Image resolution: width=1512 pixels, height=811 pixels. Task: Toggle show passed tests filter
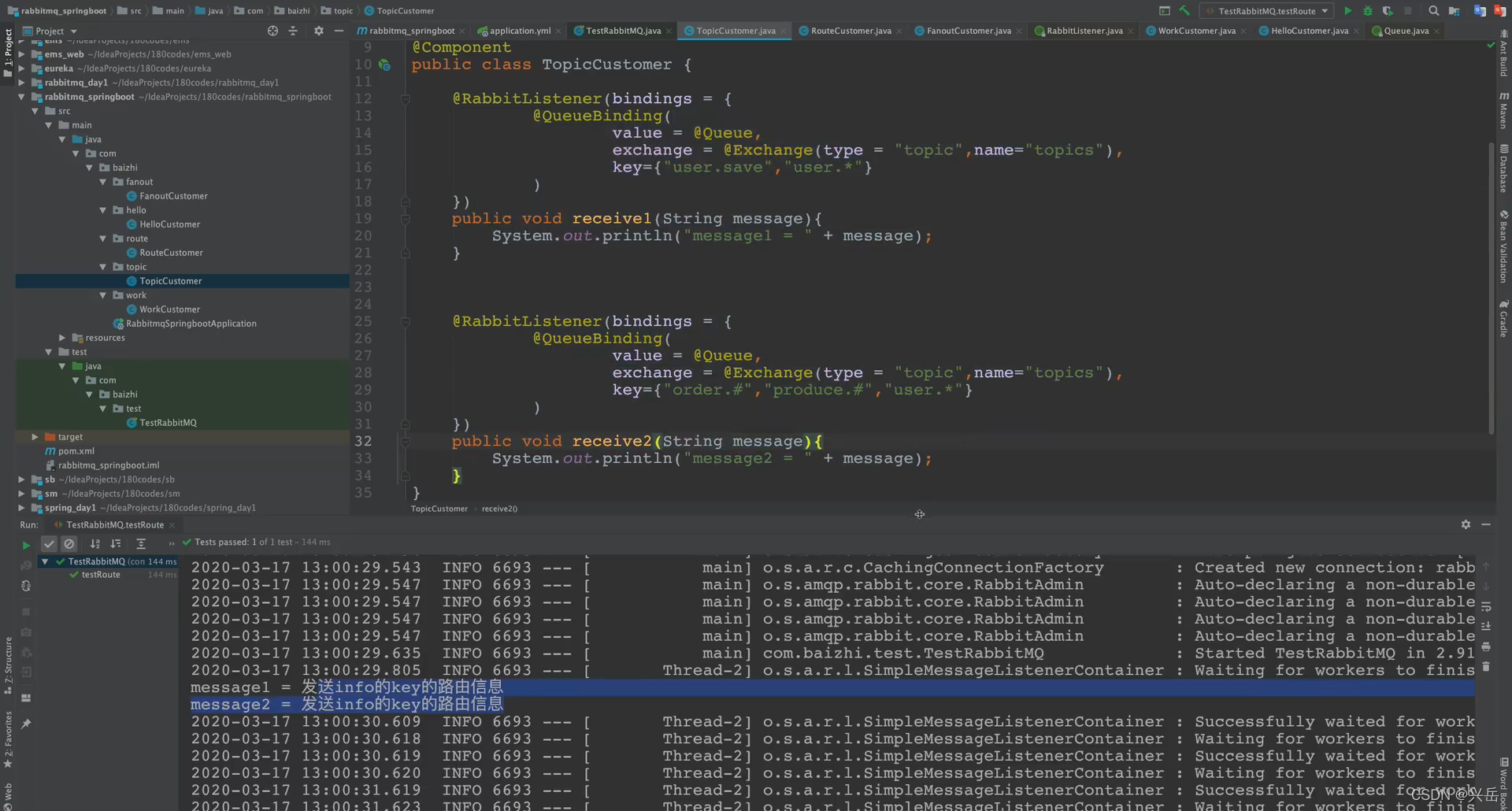click(49, 543)
